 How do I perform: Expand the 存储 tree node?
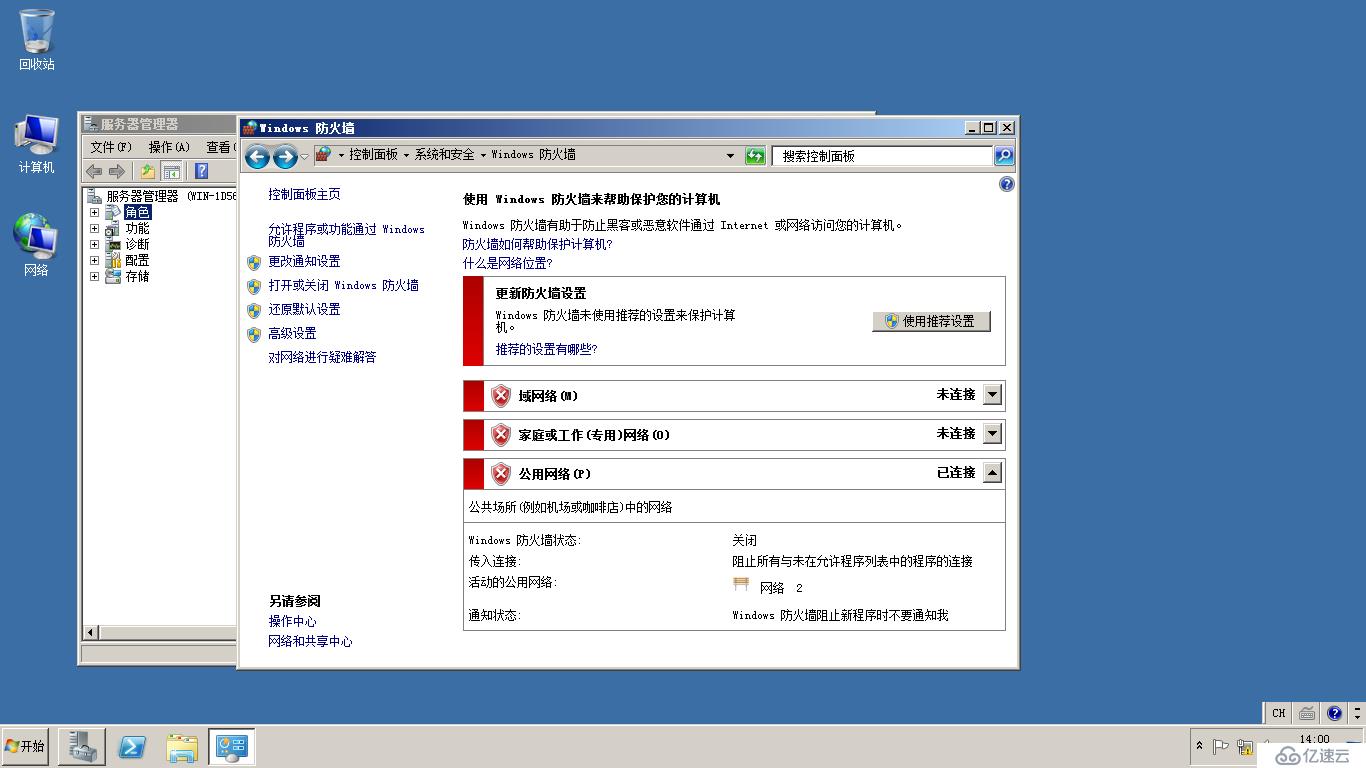pyautogui.click(x=94, y=276)
